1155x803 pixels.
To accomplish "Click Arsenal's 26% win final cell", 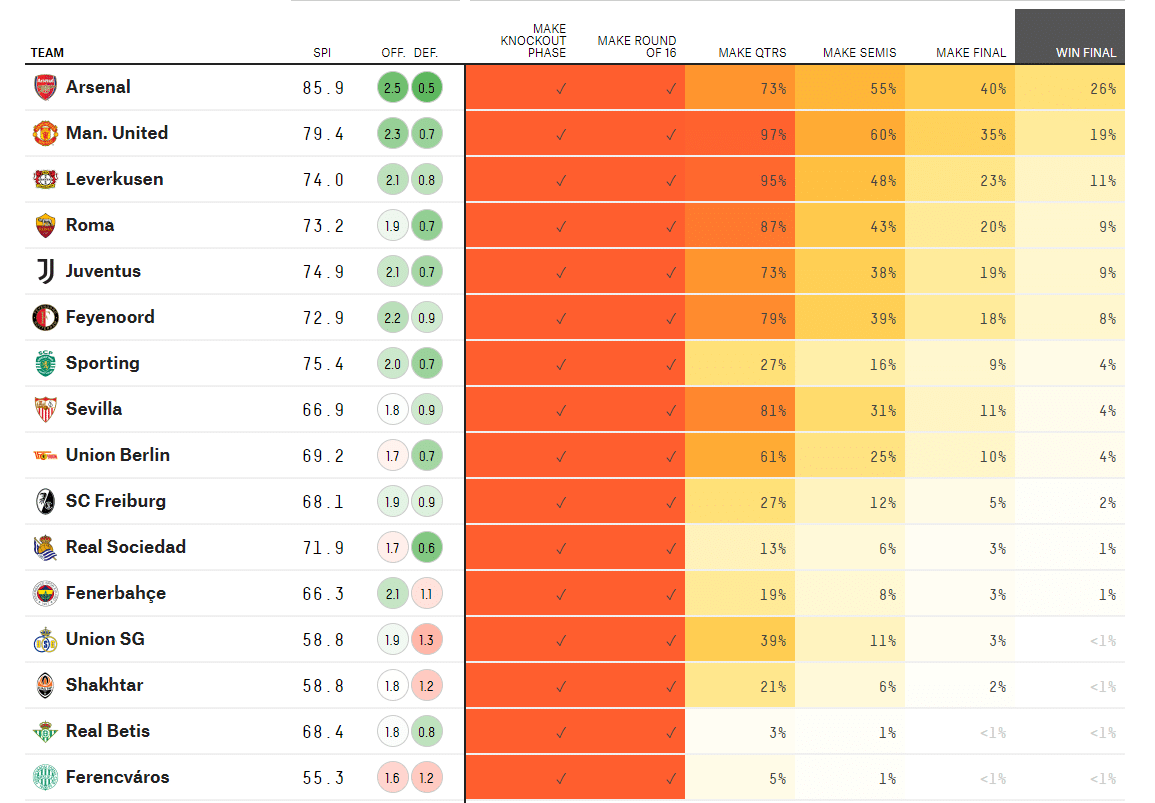I will tap(1070, 88).
